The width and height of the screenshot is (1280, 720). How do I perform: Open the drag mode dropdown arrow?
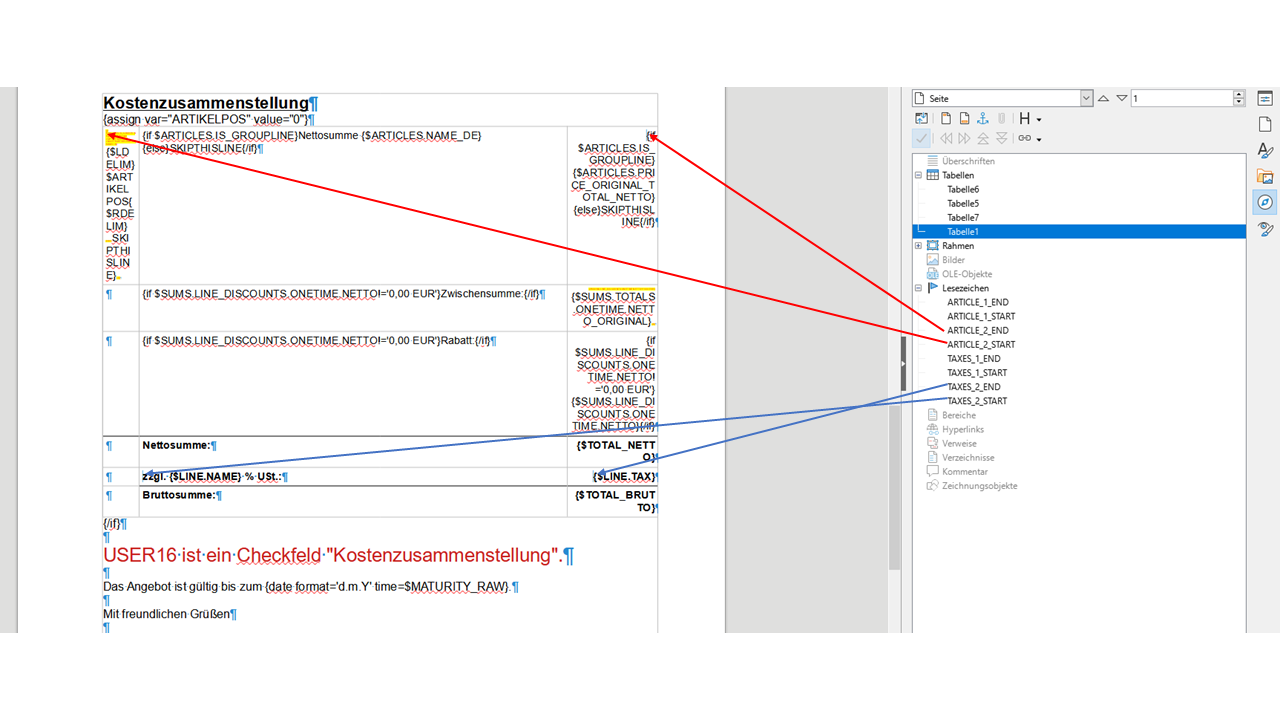click(x=1040, y=139)
